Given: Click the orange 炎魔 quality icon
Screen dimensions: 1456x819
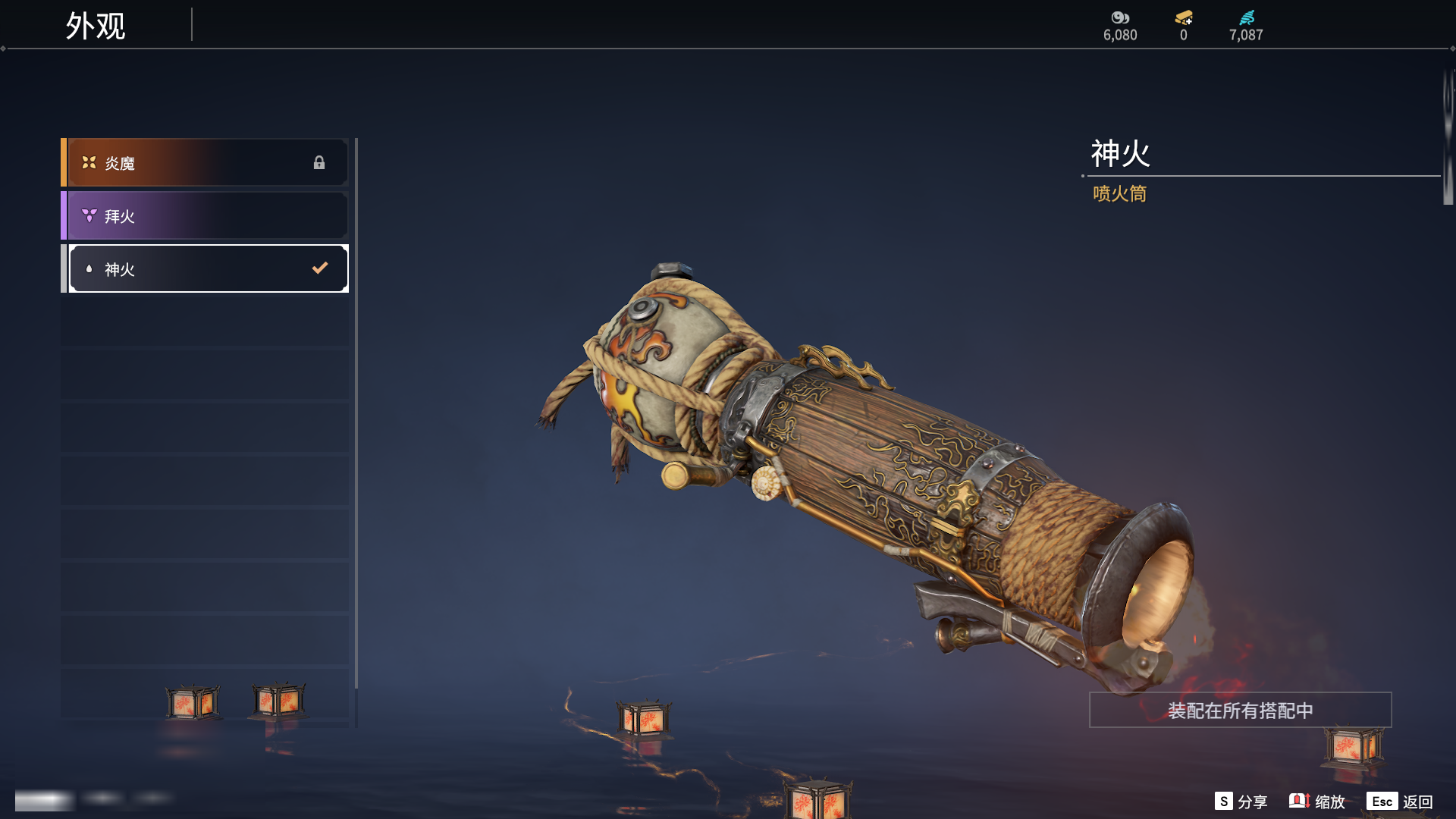Looking at the screenshot, I should point(89,162).
